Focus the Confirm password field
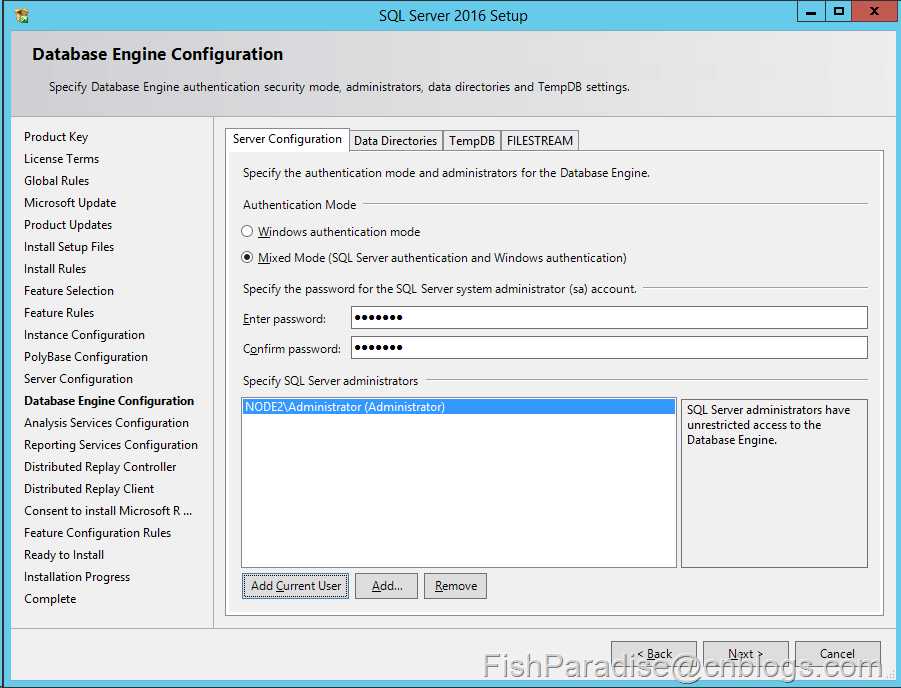 coord(609,347)
